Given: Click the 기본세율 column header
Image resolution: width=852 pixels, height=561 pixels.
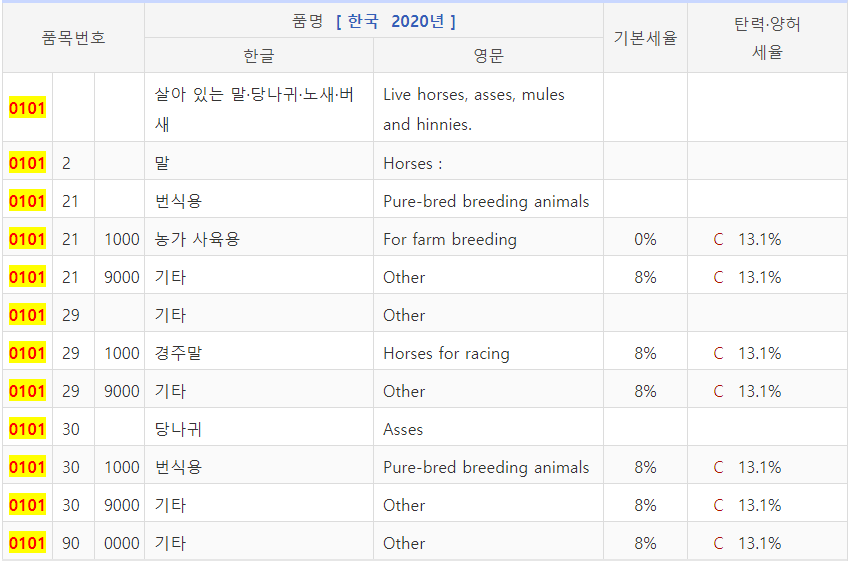Looking at the screenshot, I should pyautogui.click(x=645, y=38).
